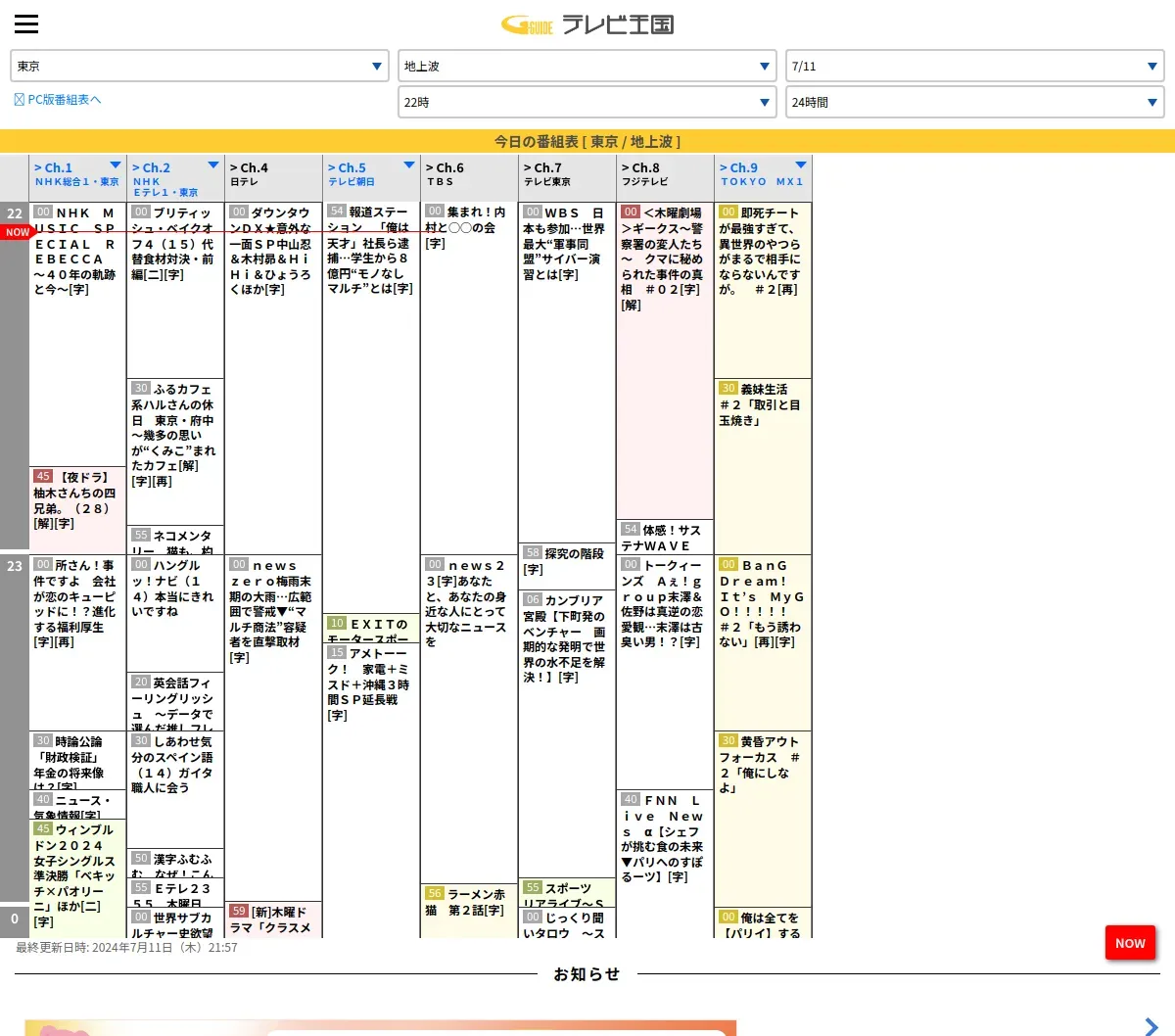
Task: Expand the Ch.9 TOKYO MX1 channel arrow
Action: coord(801,165)
